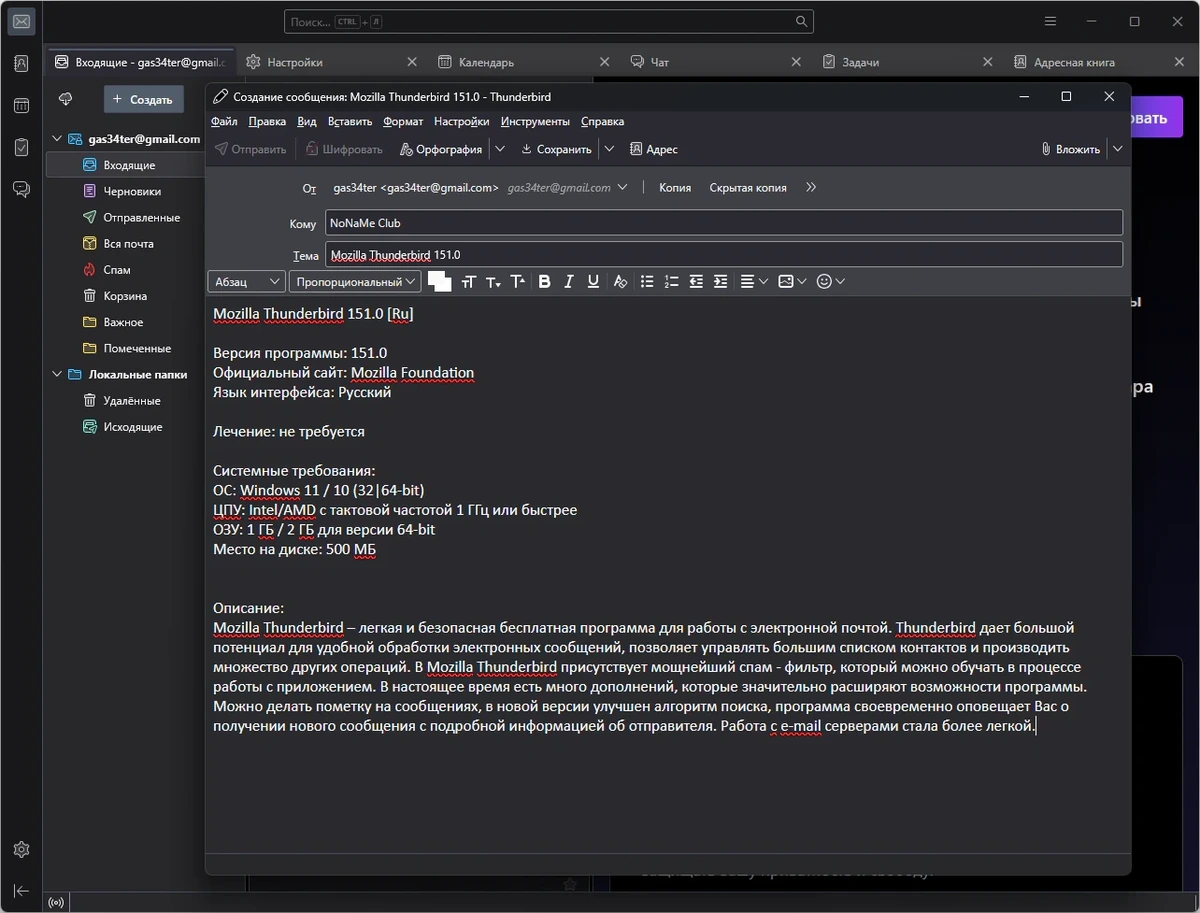Screen dimensions: 1200x913
Task: Select the Отправленные folder
Action: click(141, 217)
